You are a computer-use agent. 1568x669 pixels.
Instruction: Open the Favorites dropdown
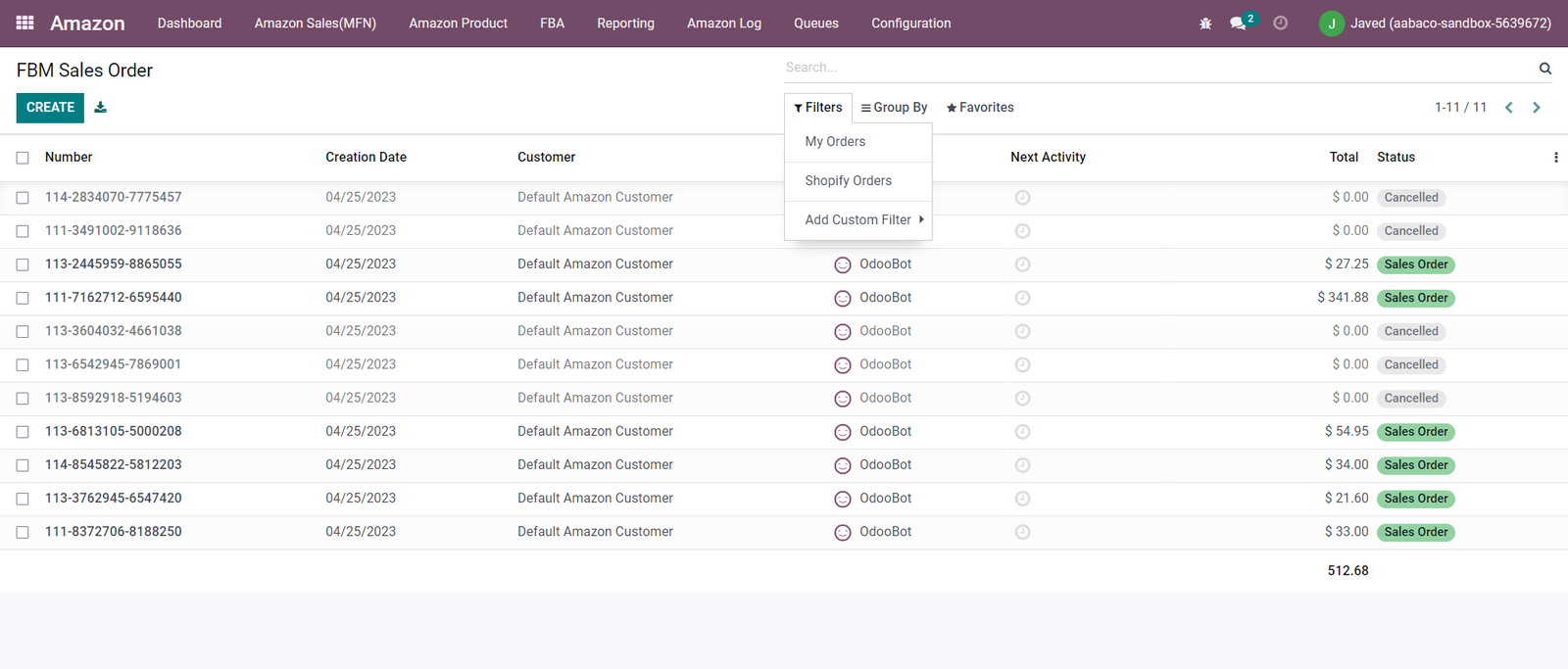click(980, 108)
